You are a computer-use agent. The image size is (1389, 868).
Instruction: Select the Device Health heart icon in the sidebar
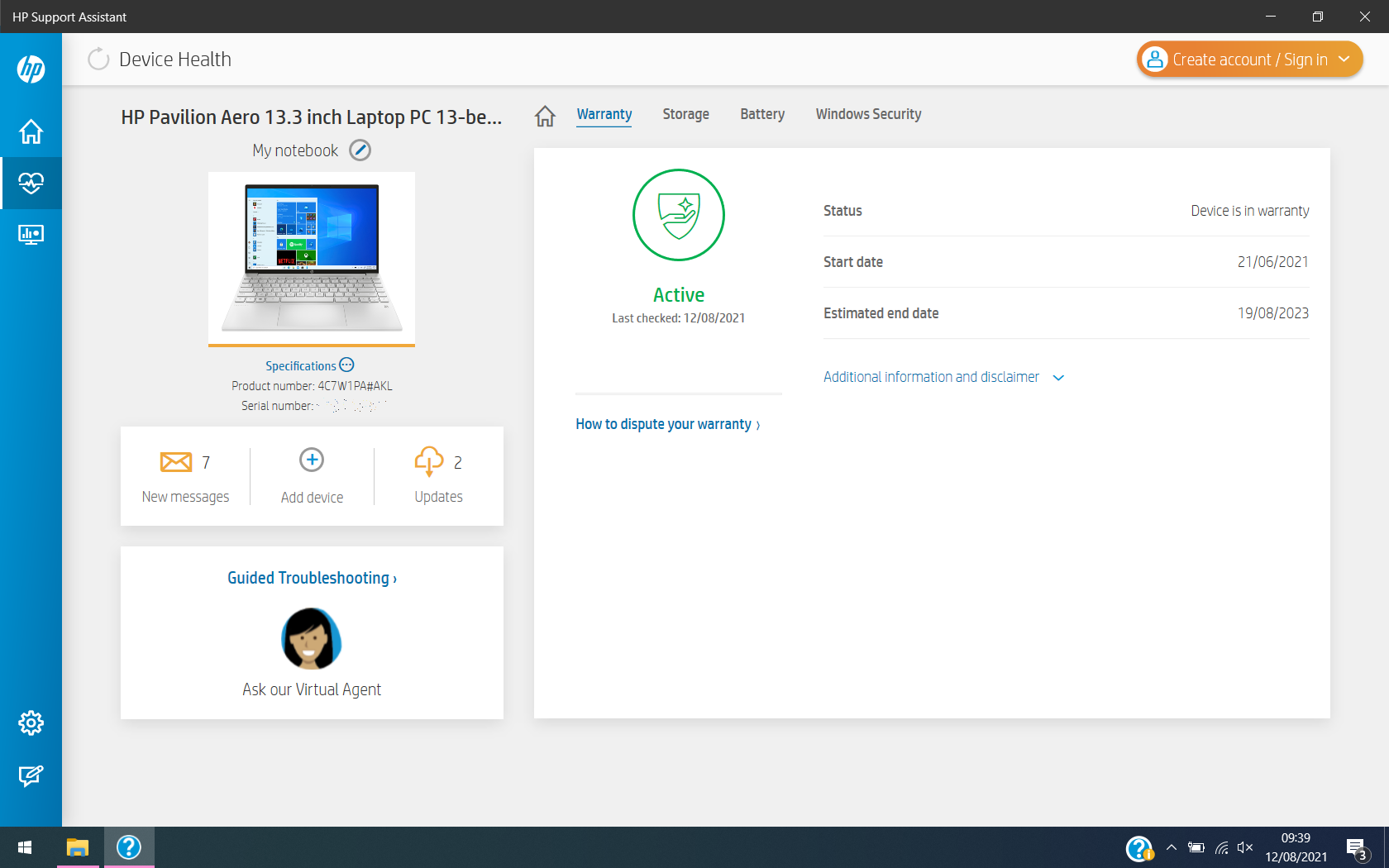[31, 183]
